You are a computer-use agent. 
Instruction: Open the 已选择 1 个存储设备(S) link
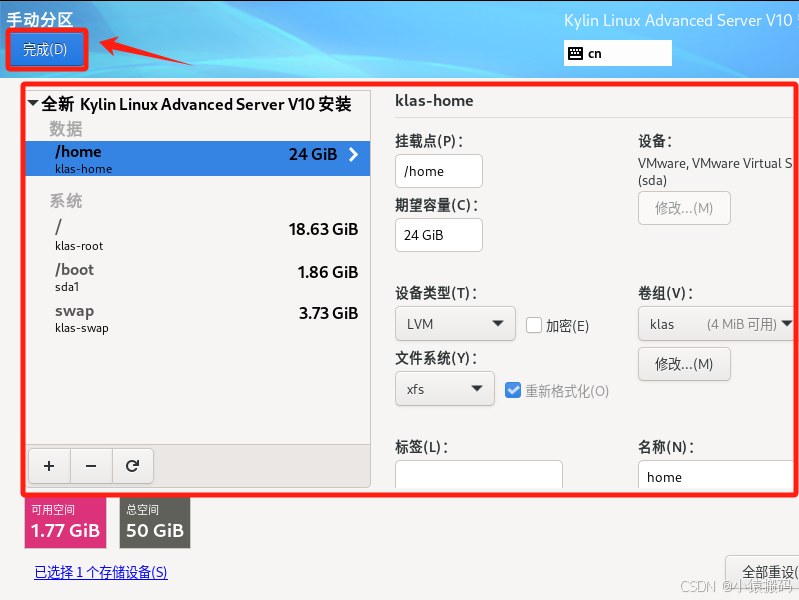point(101,572)
